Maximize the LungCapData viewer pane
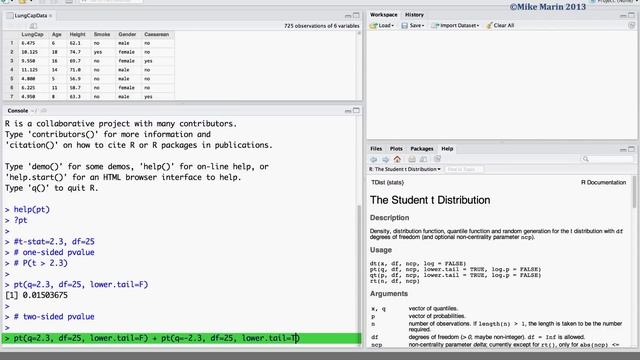Viewport: 640px width, 360px height. coord(356,16)
